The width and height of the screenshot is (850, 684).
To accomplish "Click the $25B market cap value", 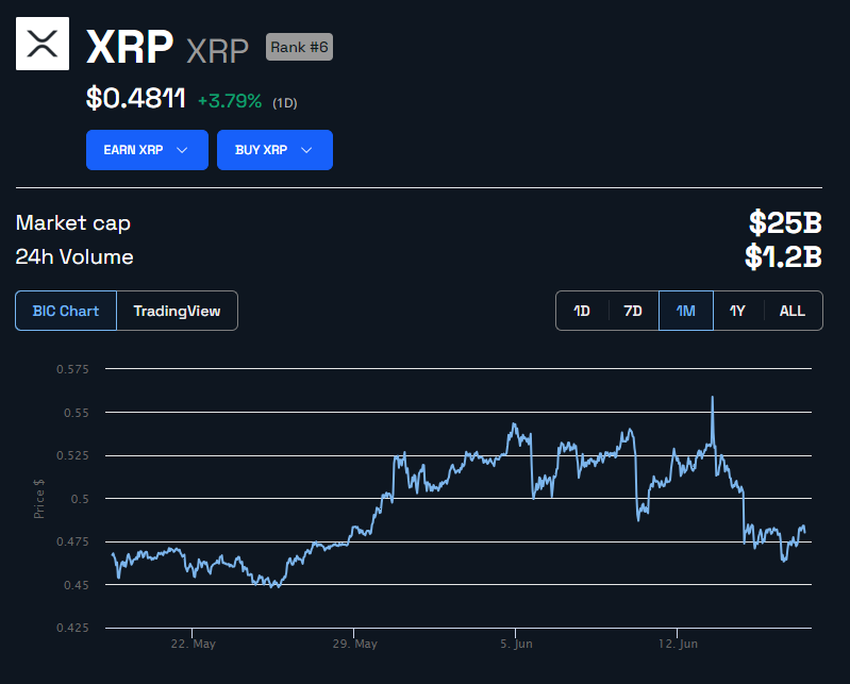I will click(x=785, y=223).
